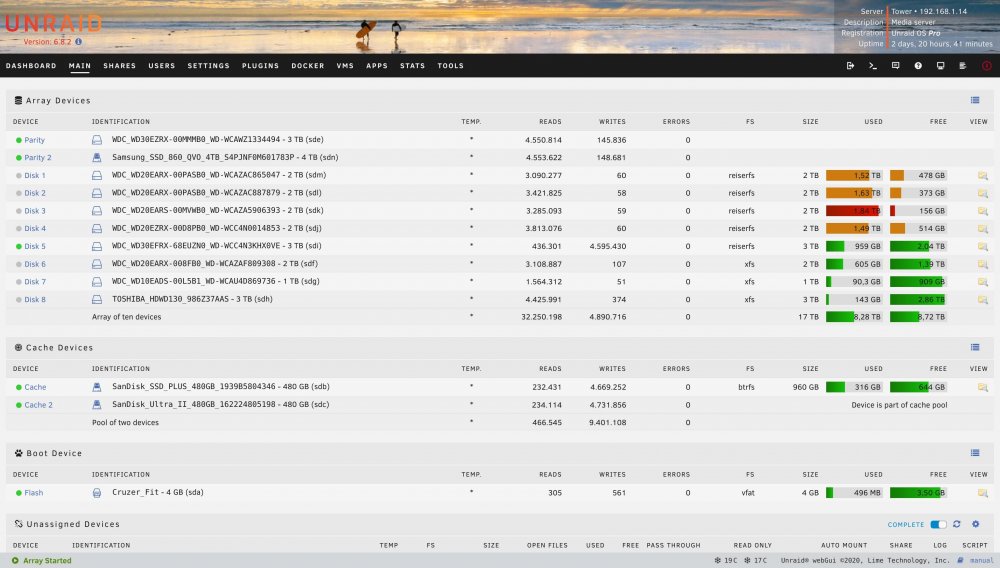
Task: Open the feedback icon in header toolbar
Action: pos(895,66)
